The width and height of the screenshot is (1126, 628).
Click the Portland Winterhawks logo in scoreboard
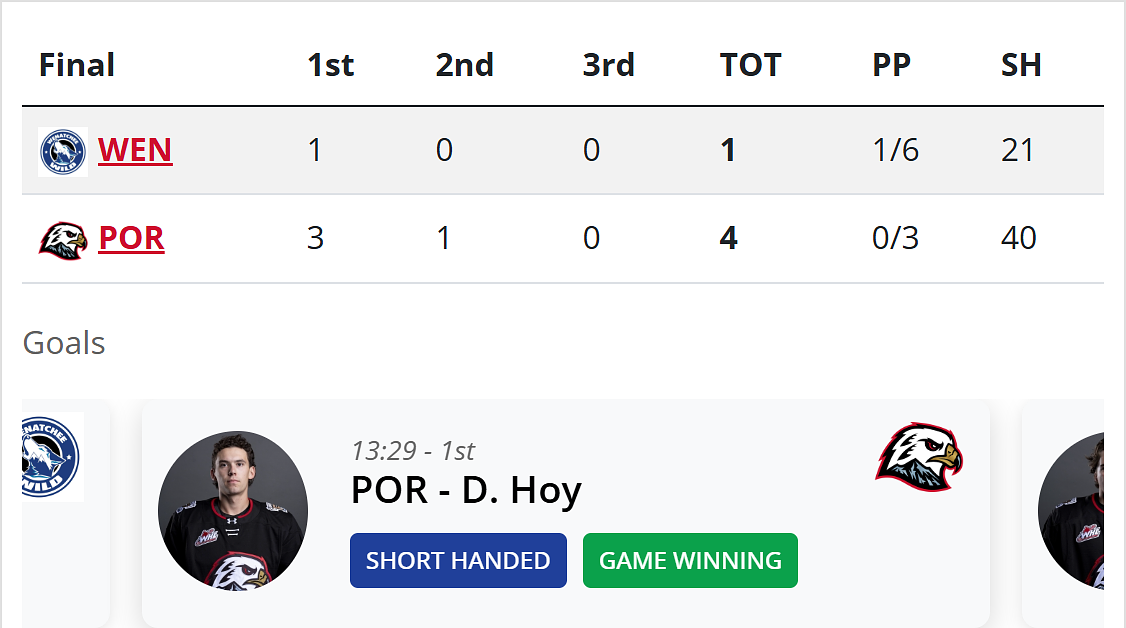63,240
